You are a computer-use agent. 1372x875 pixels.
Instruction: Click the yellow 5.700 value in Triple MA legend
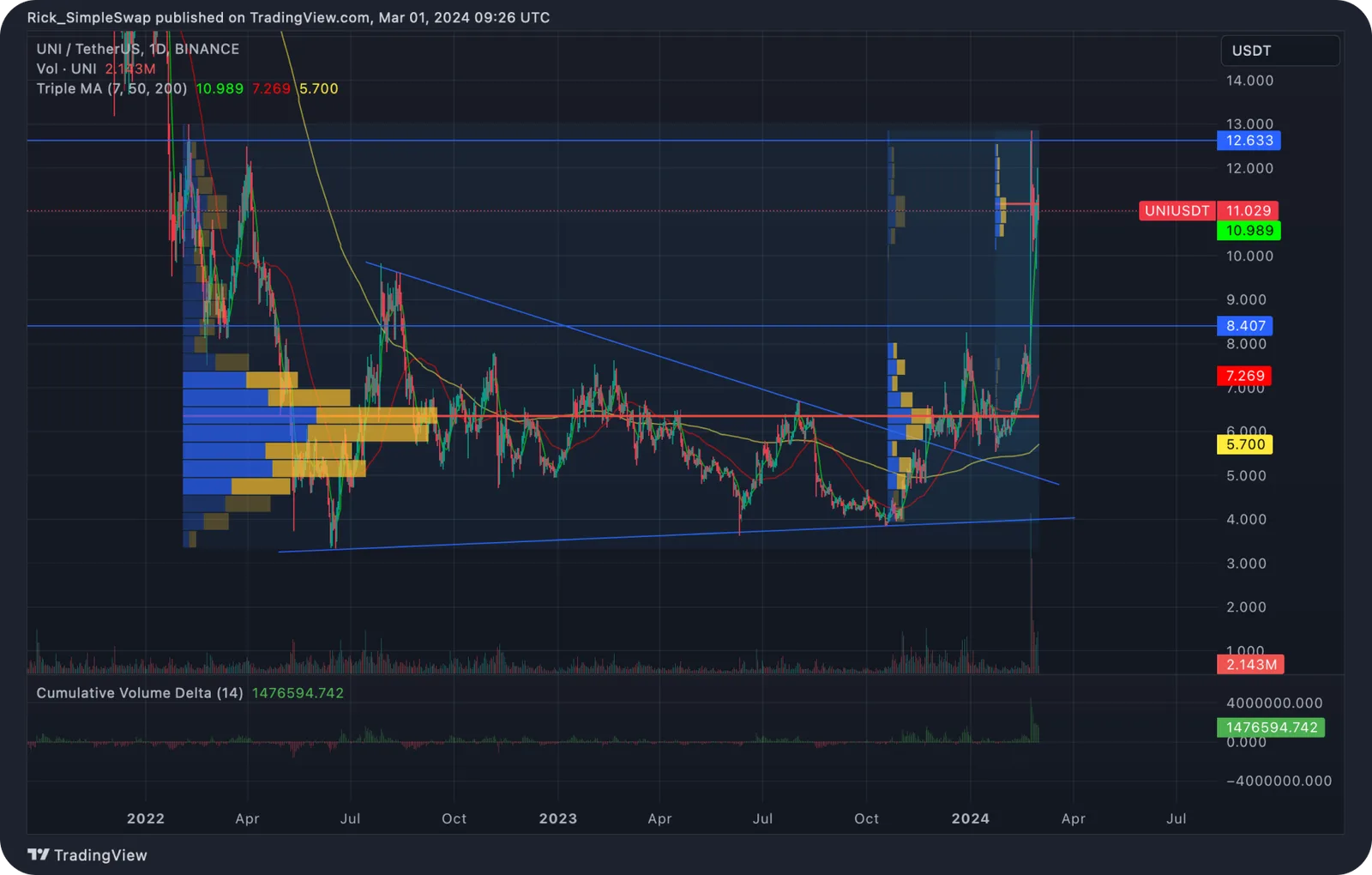pos(319,88)
